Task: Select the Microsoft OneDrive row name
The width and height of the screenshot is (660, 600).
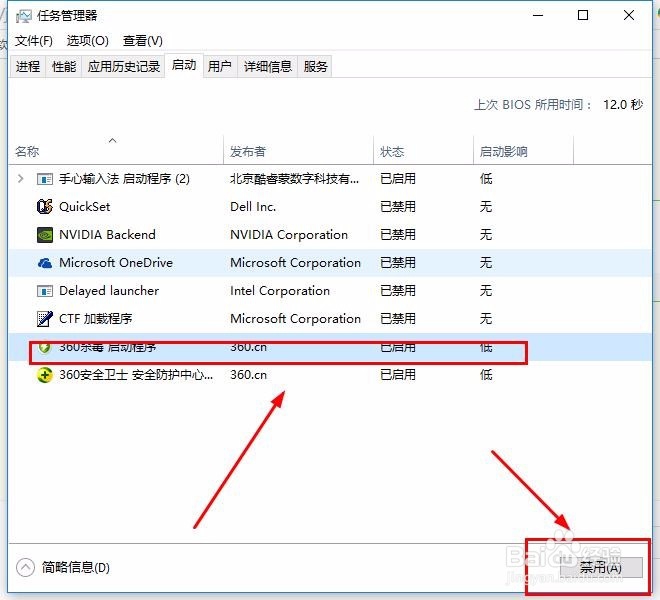Action: (x=116, y=263)
